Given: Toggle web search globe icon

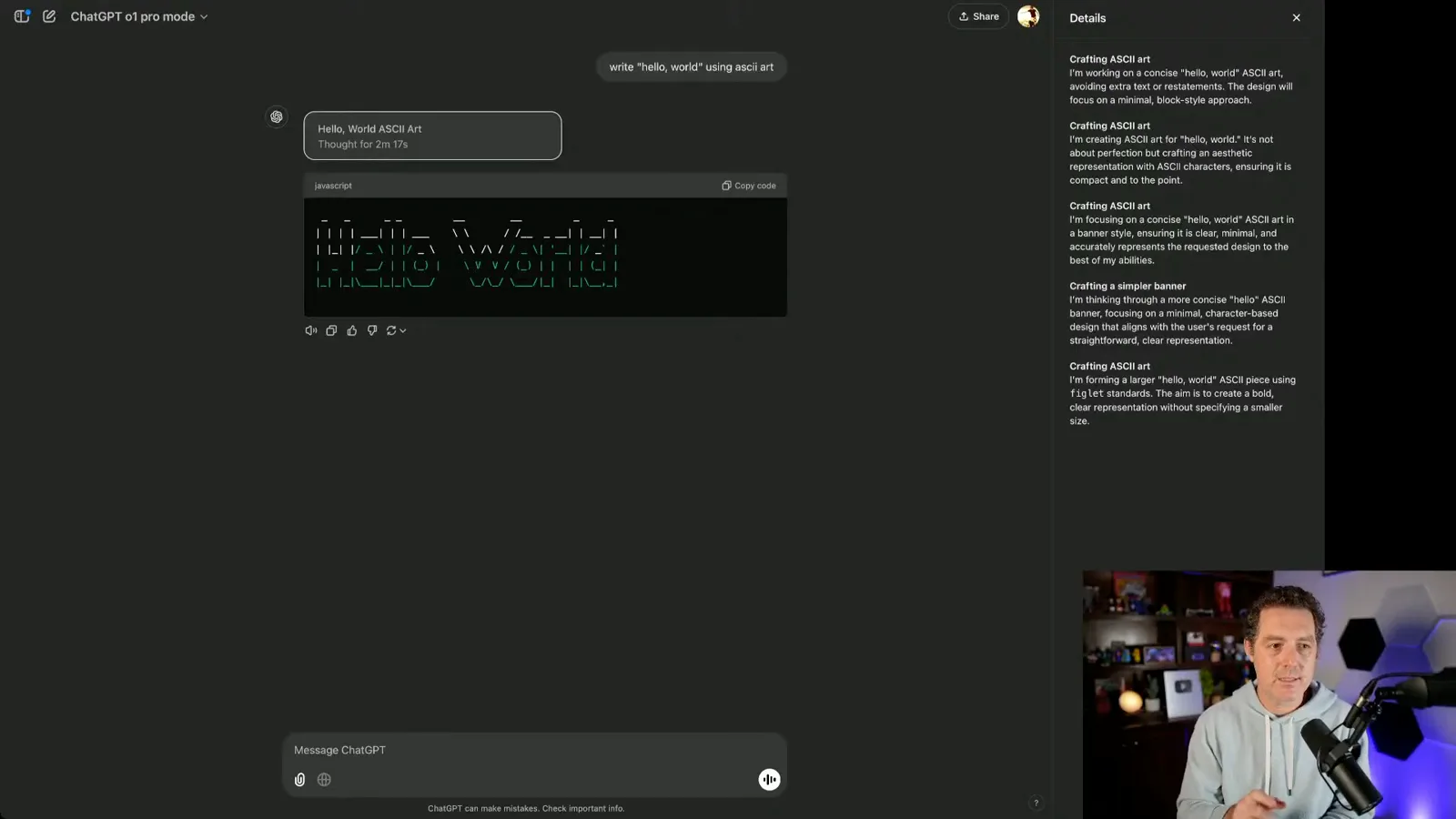Looking at the screenshot, I should [x=324, y=780].
